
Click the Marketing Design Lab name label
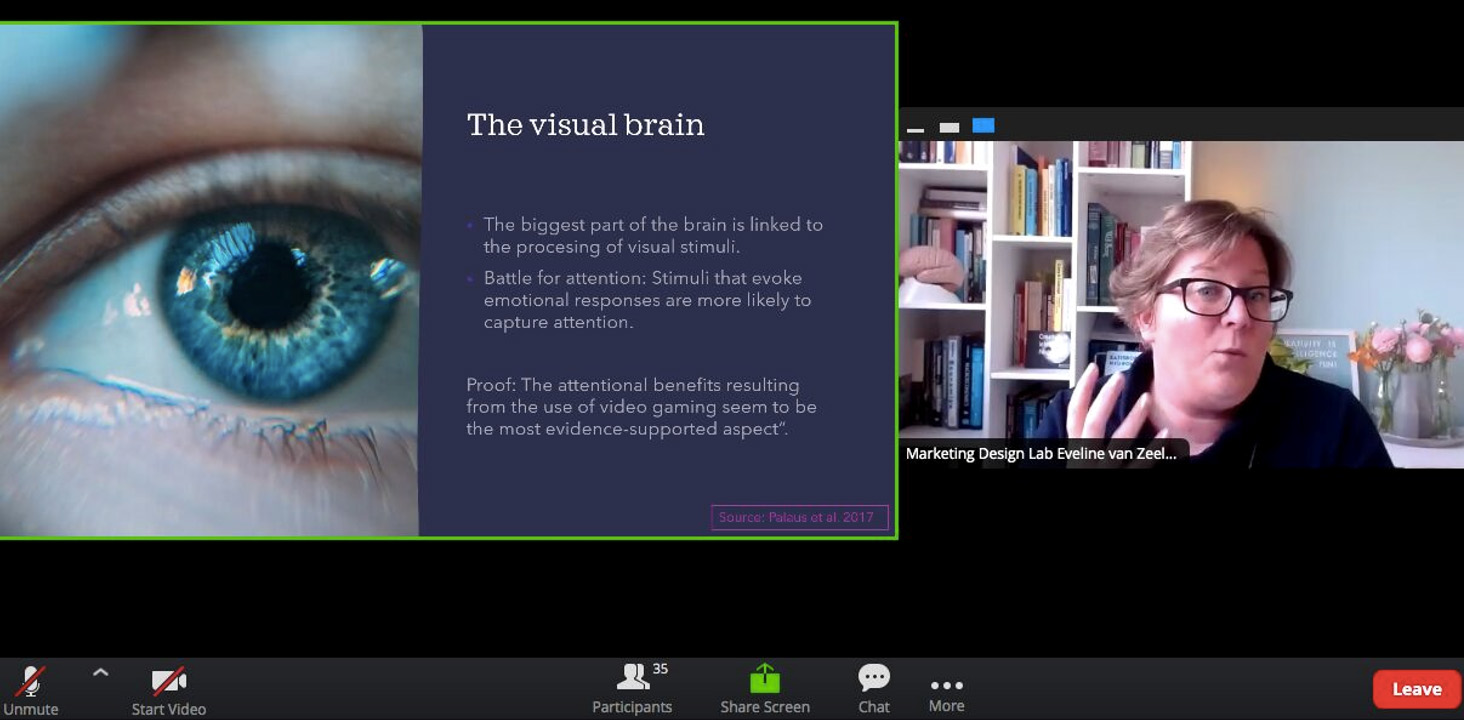[1040, 453]
